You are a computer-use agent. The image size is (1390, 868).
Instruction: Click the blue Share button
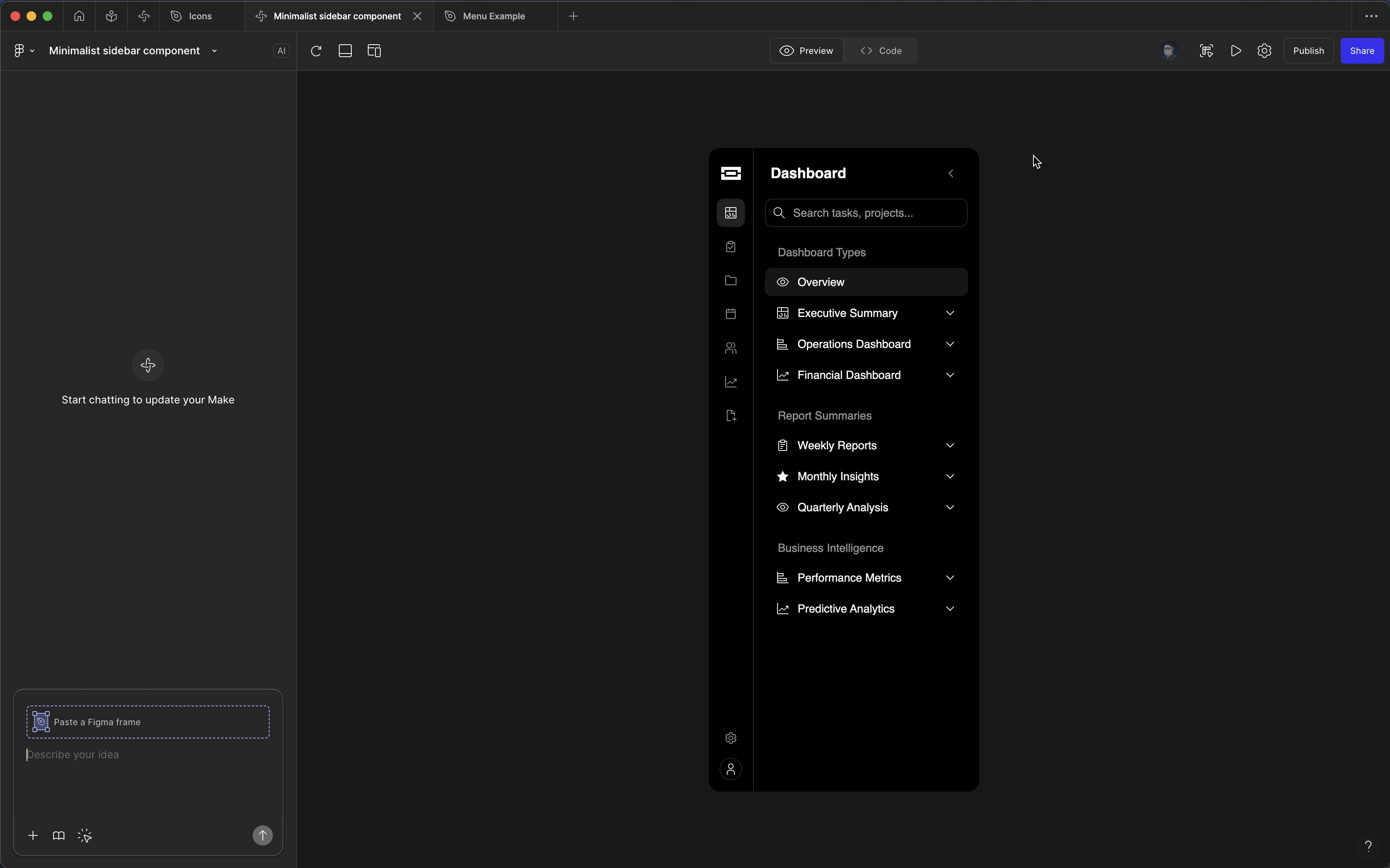click(1361, 51)
